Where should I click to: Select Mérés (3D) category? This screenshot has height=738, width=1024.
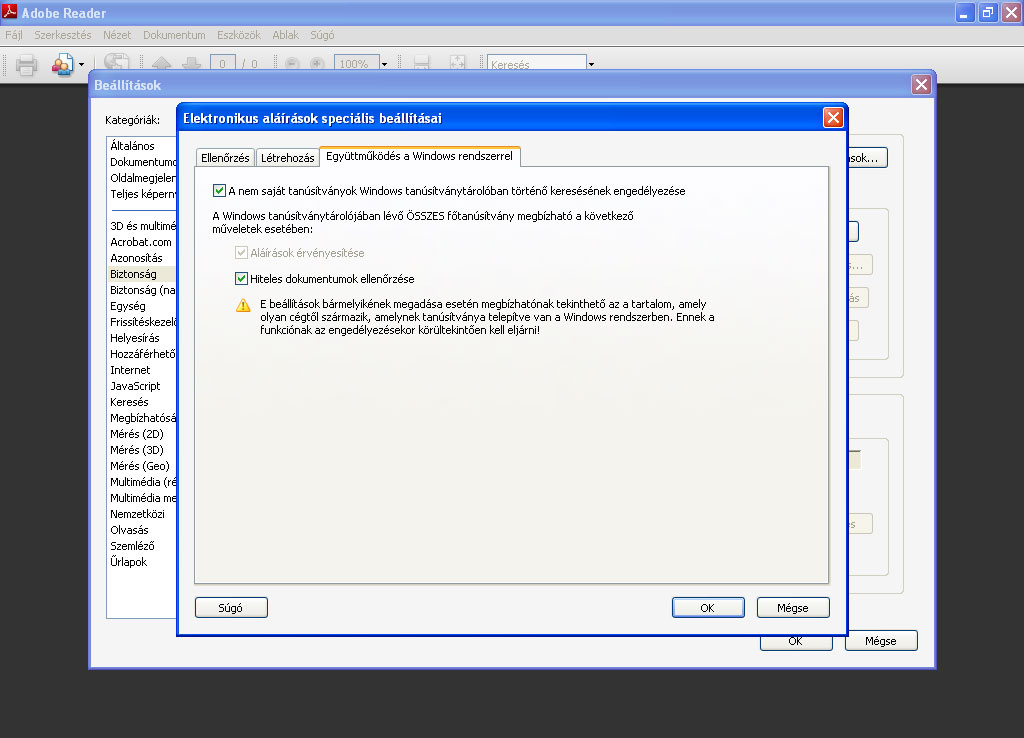(137, 450)
